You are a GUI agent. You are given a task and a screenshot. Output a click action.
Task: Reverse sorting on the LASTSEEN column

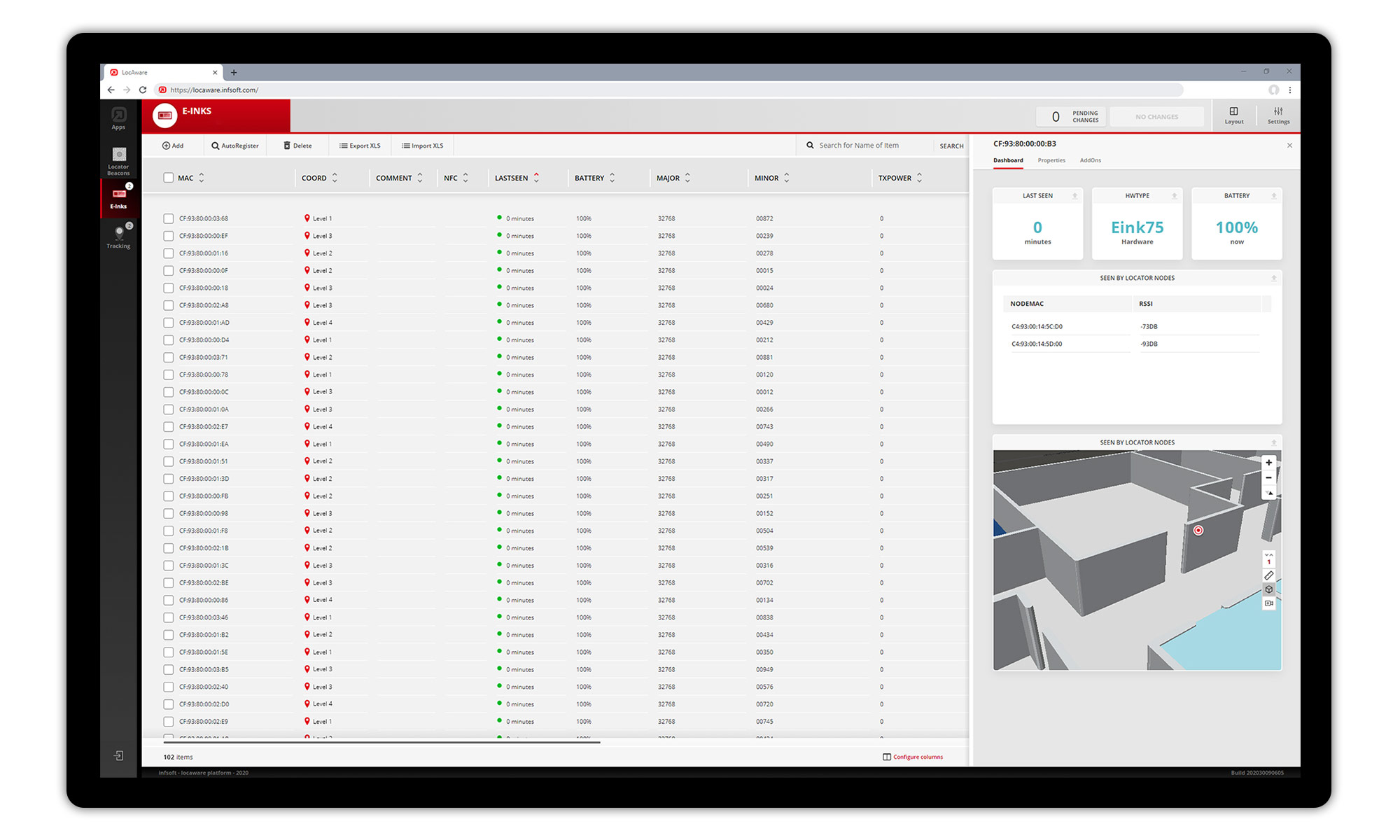[x=537, y=178]
